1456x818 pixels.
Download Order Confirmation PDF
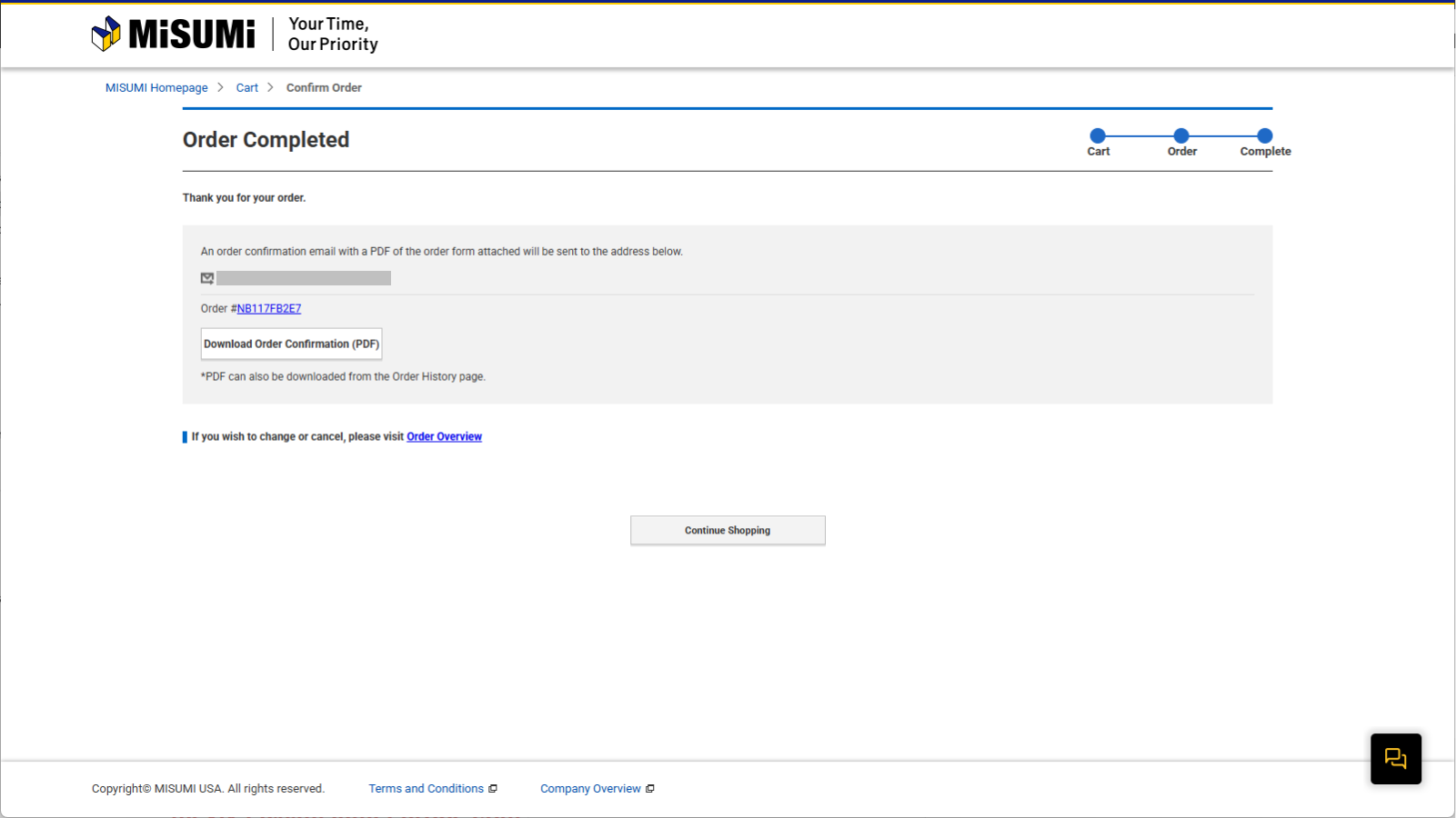pyautogui.click(x=291, y=344)
